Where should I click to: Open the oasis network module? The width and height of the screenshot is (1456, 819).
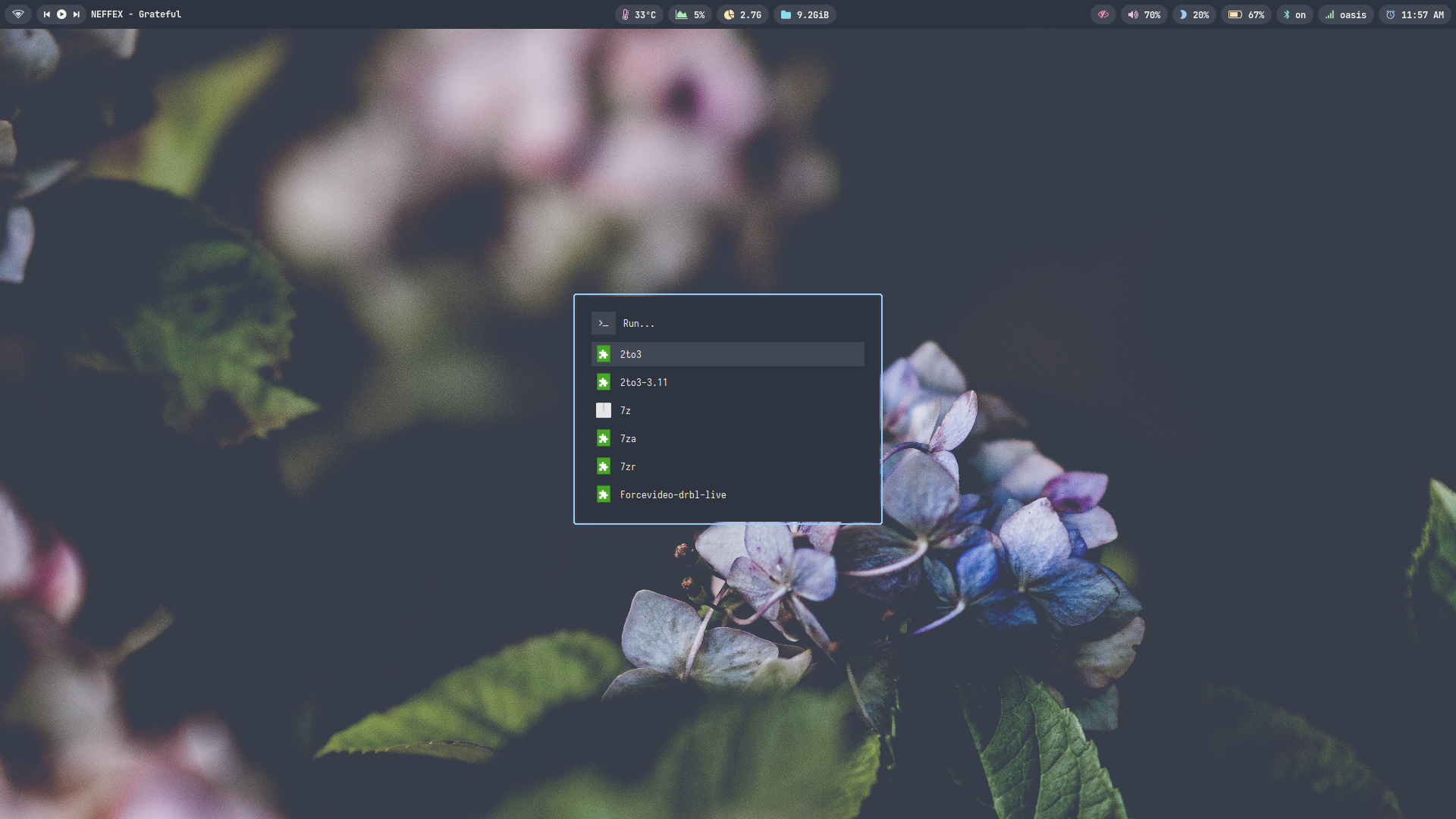point(1346,14)
